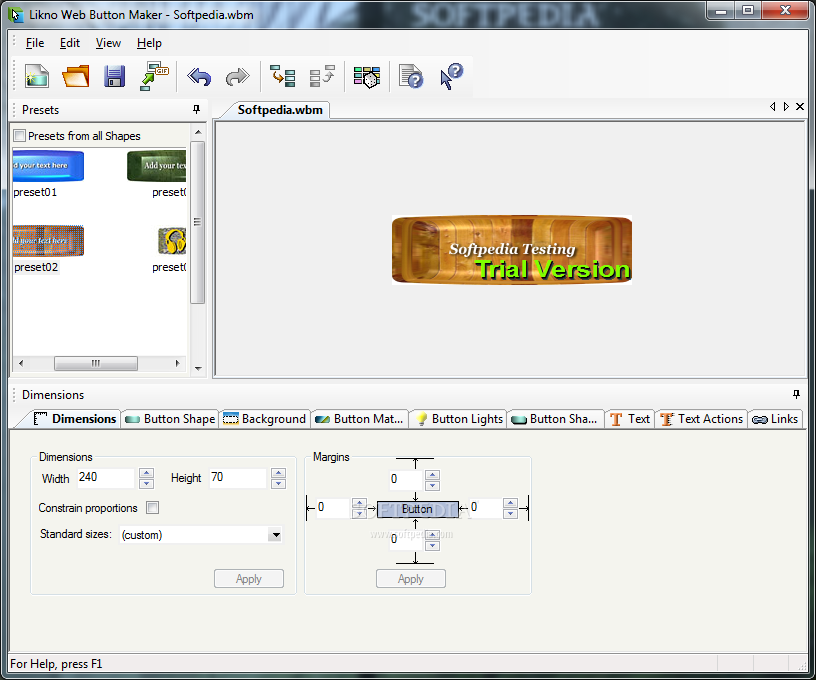Click the Width input field
The height and width of the screenshot is (680, 816).
tap(106, 478)
